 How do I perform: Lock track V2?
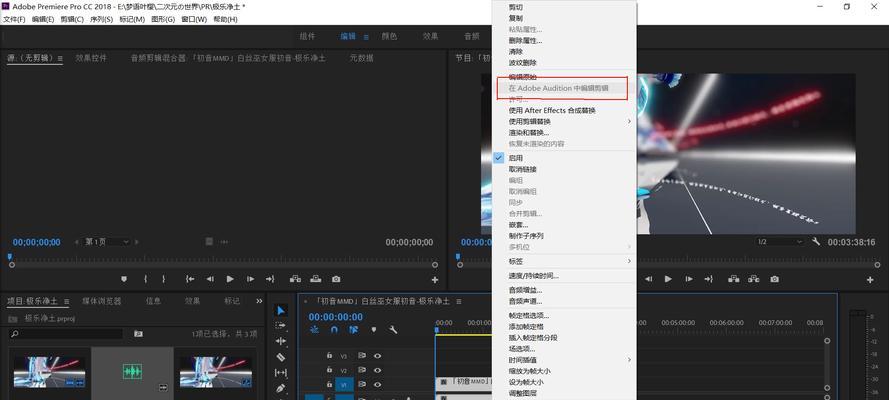pos(329,369)
